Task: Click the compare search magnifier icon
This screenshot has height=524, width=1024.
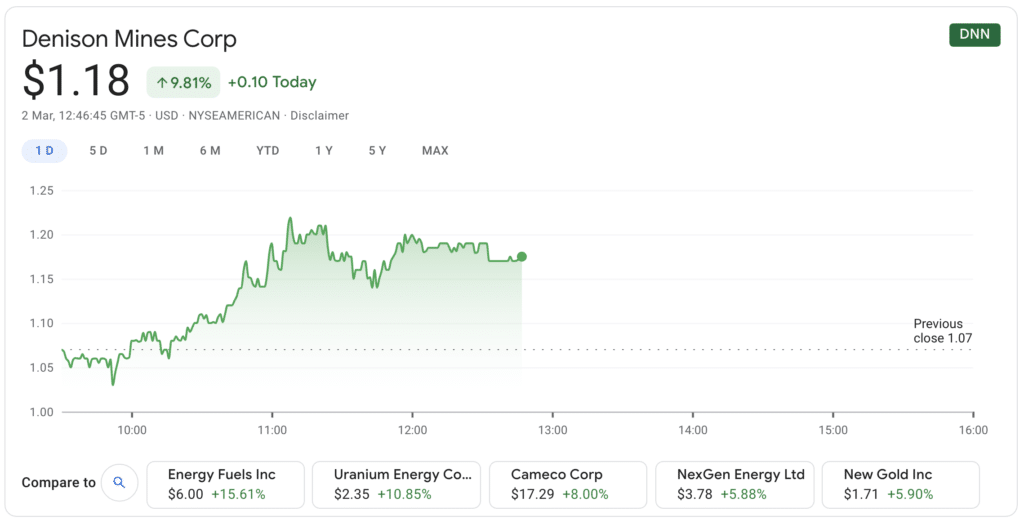Action: click(119, 483)
